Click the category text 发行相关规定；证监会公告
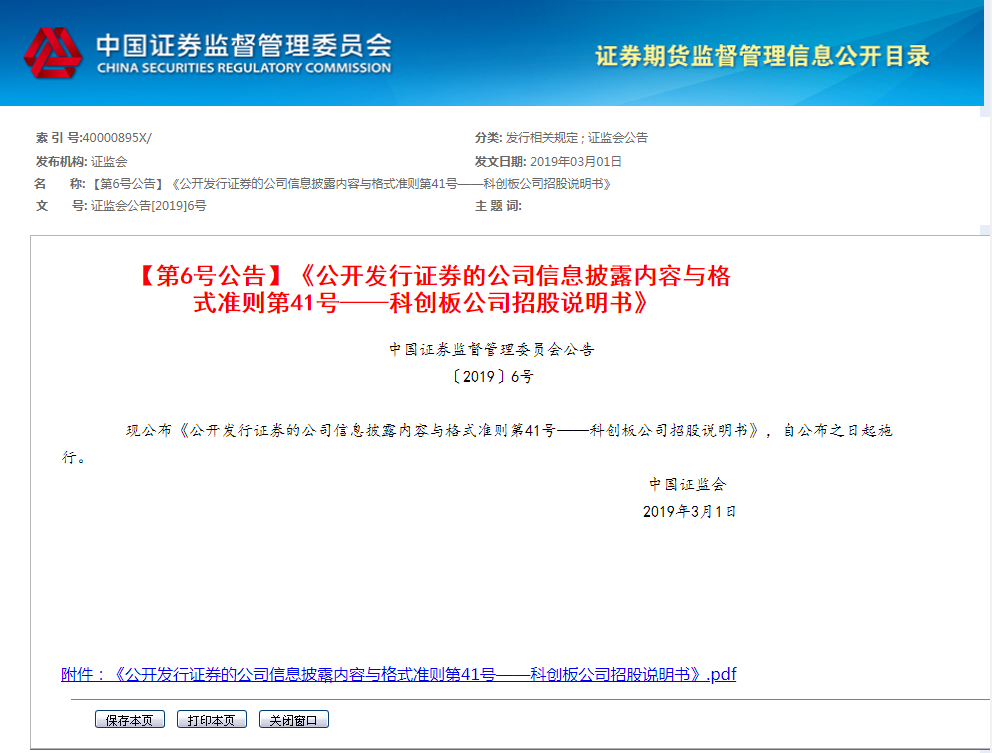The height and width of the screenshot is (753, 992). click(x=577, y=138)
